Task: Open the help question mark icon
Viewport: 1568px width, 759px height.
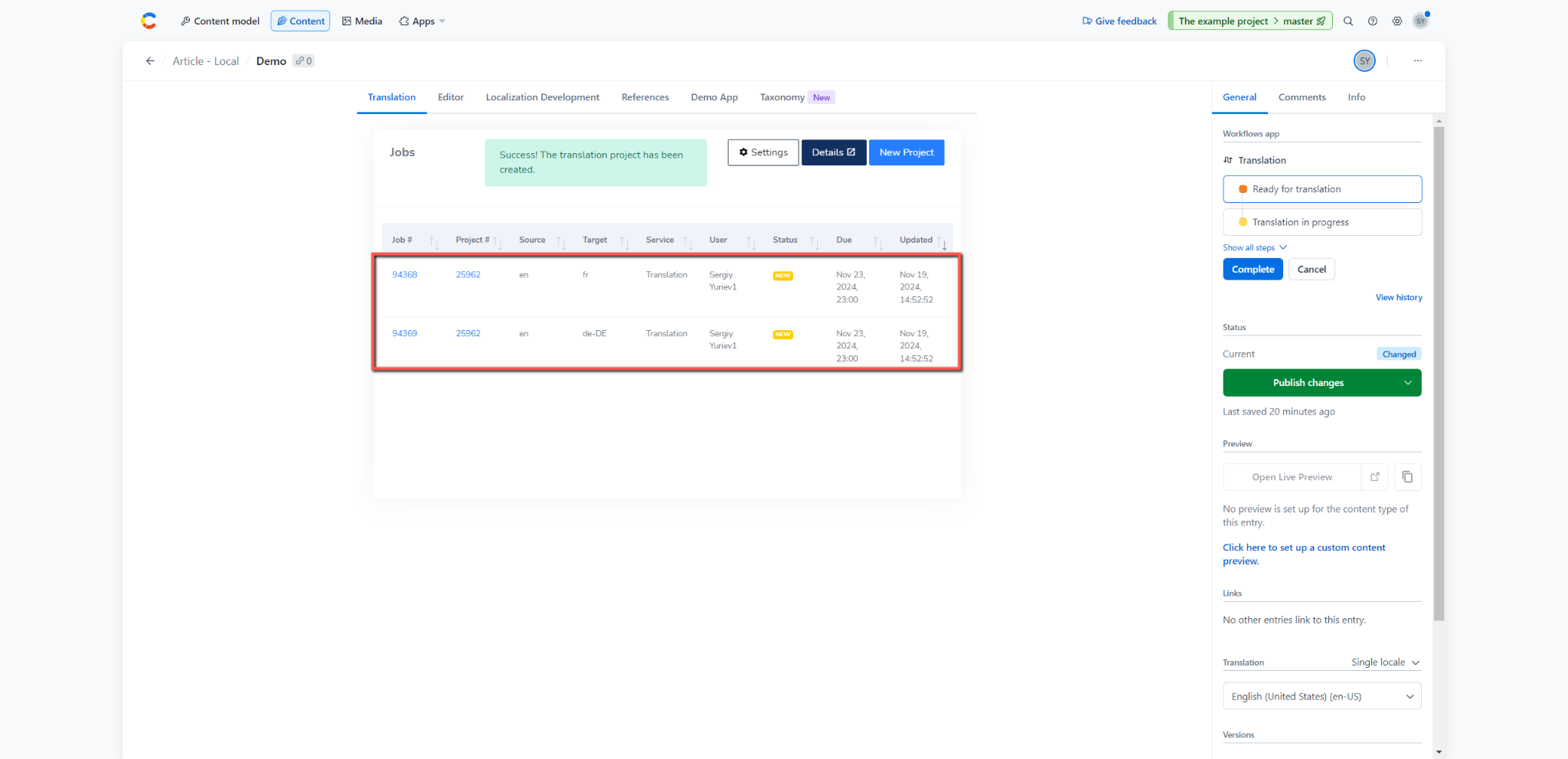Action: [1373, 21]
